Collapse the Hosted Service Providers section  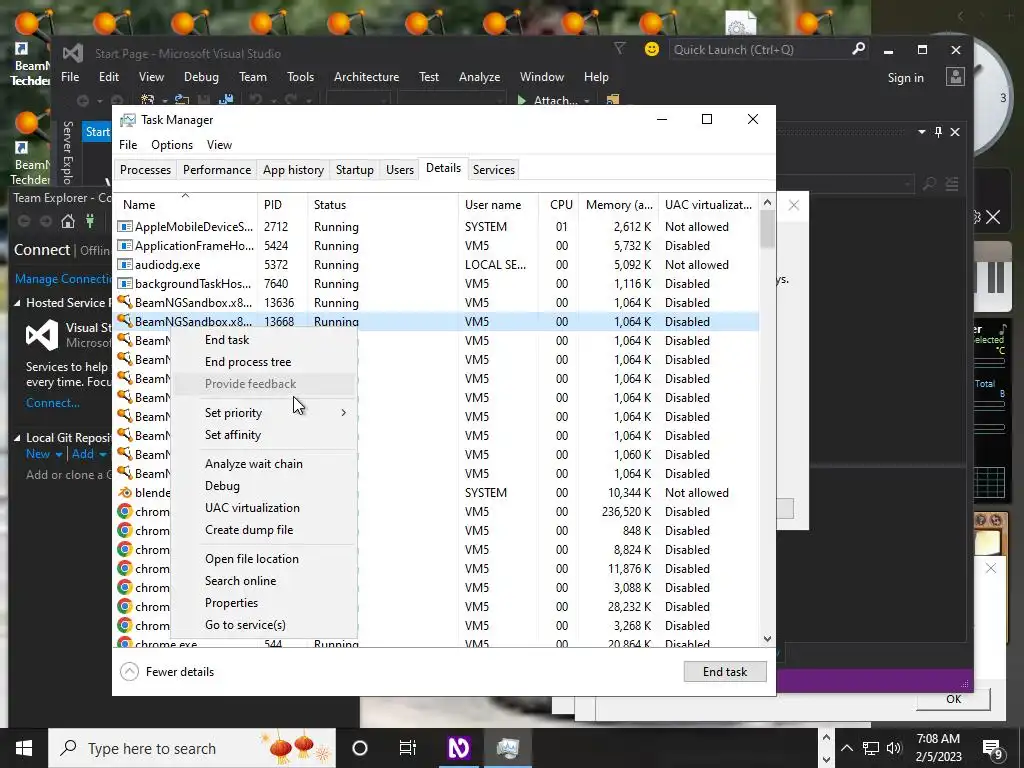pos(18,302)
